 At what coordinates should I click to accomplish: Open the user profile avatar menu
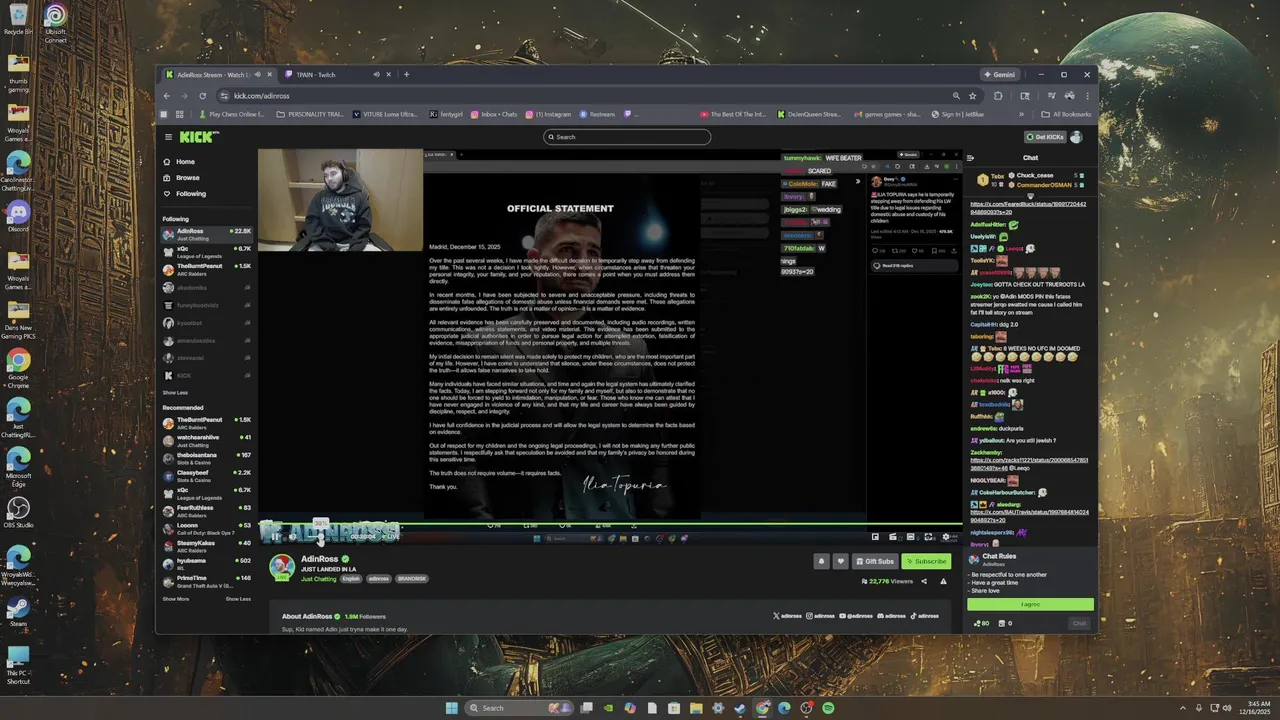[x=1077, y=137]
